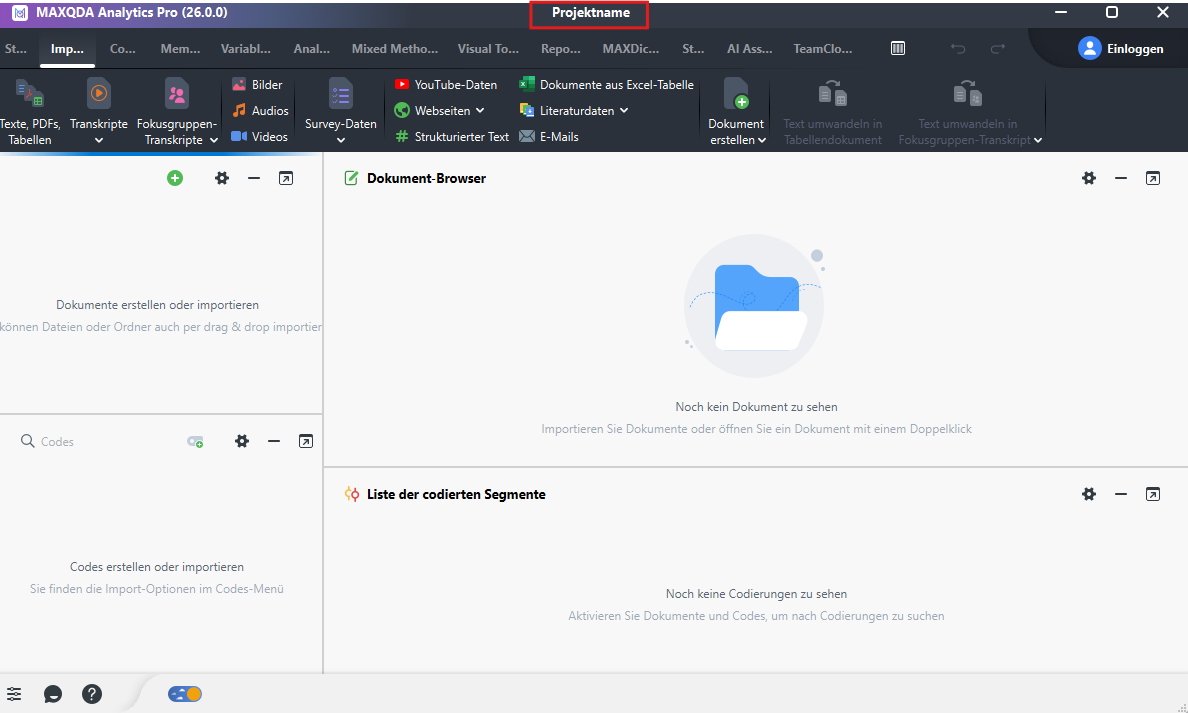Minimize the Codes panel

[274, 441]
